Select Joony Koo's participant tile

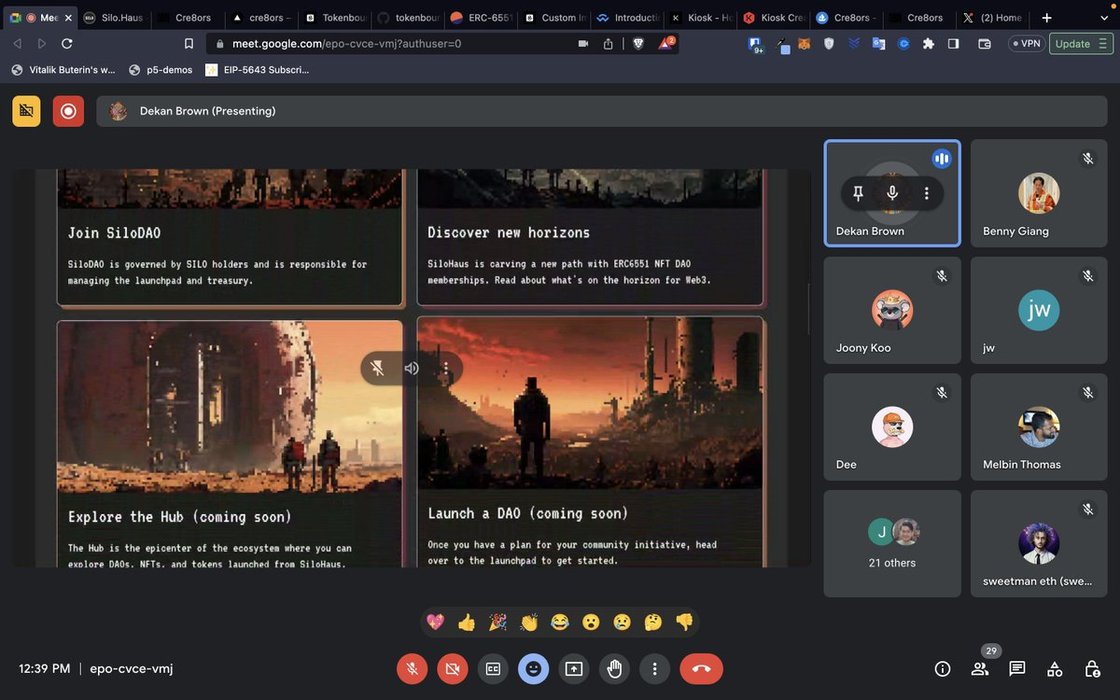coord(892,310)
